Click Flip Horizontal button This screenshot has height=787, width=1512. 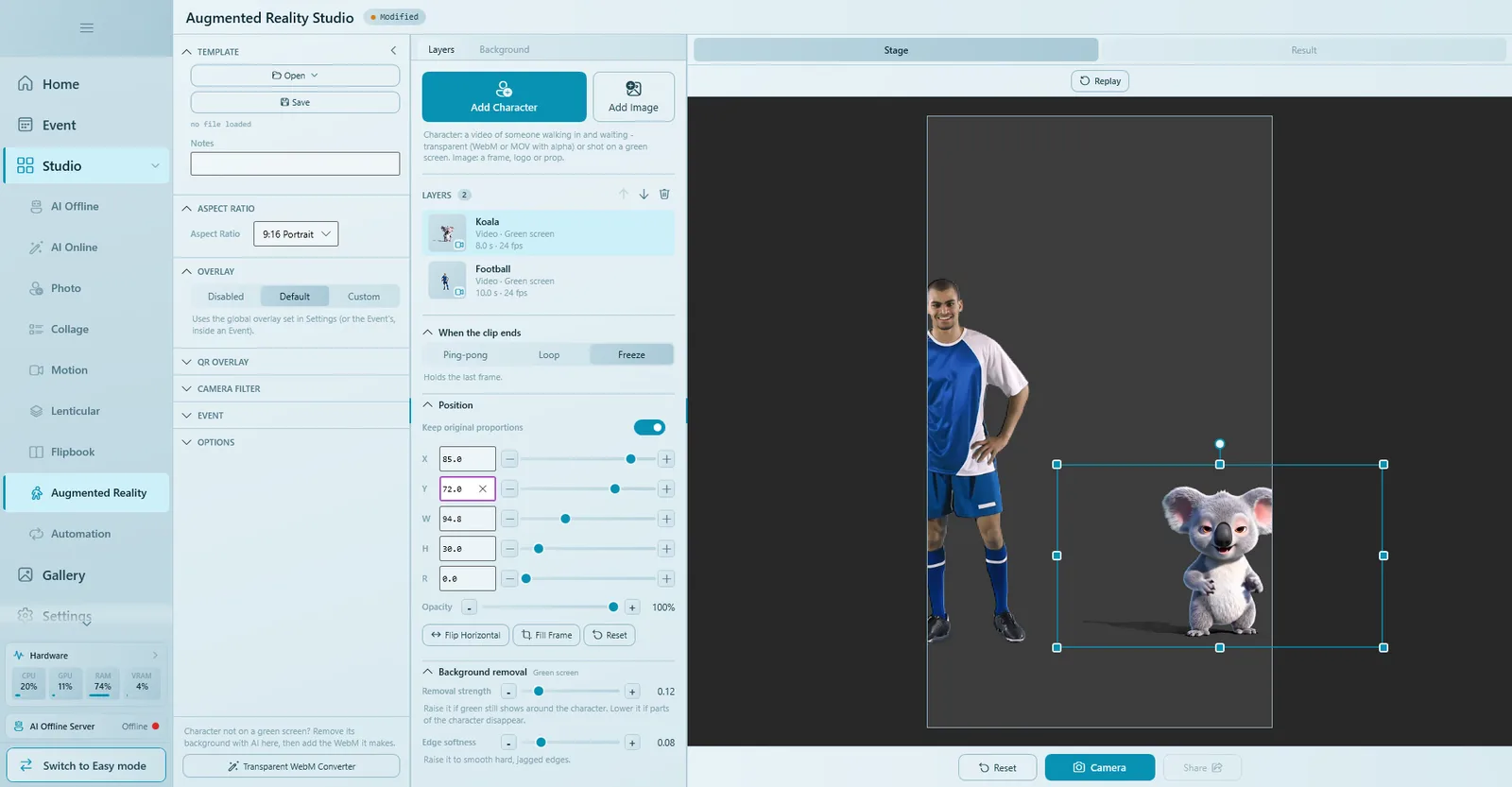466,635
